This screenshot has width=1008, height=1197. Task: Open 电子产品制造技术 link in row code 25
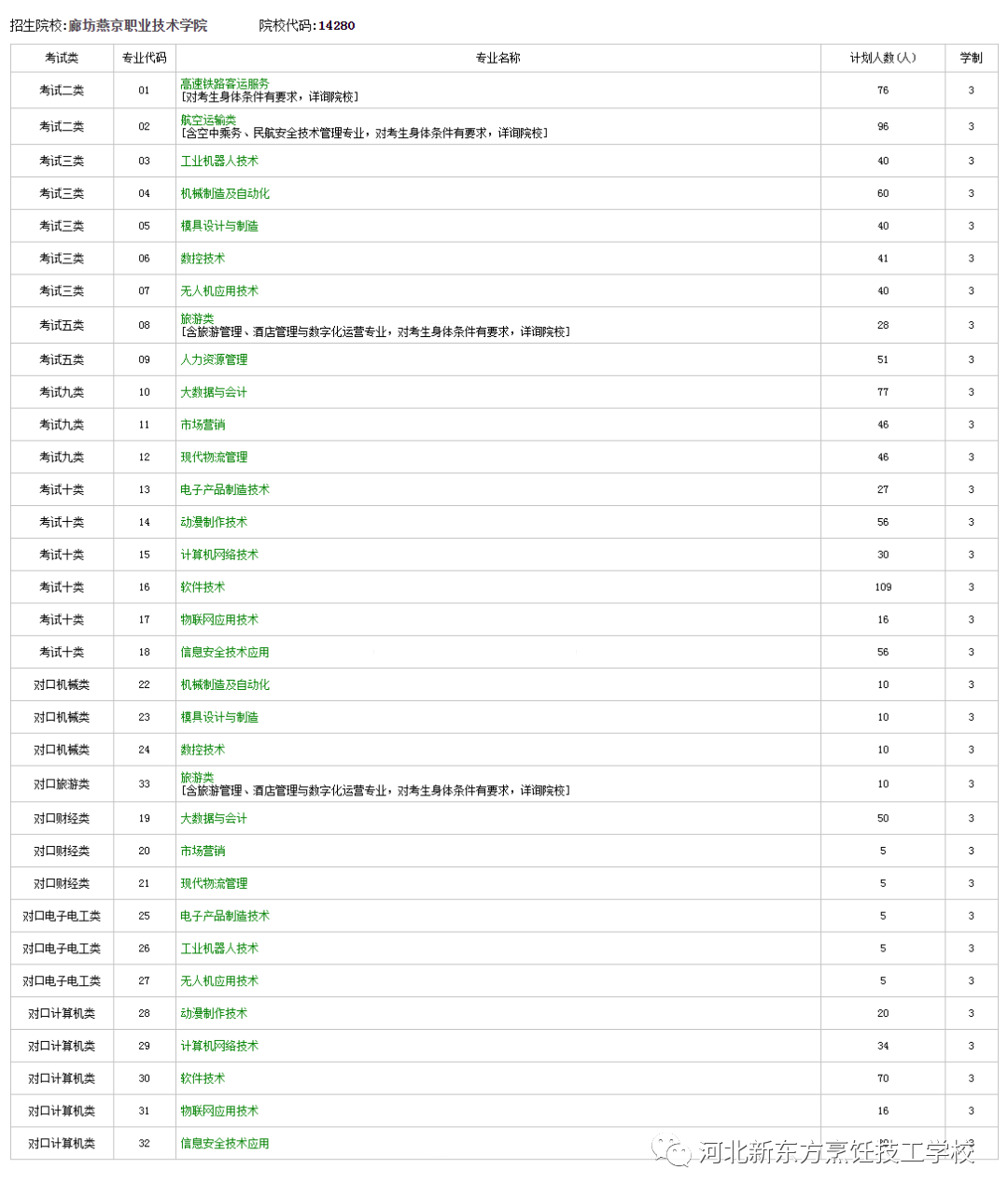[225, 916]
